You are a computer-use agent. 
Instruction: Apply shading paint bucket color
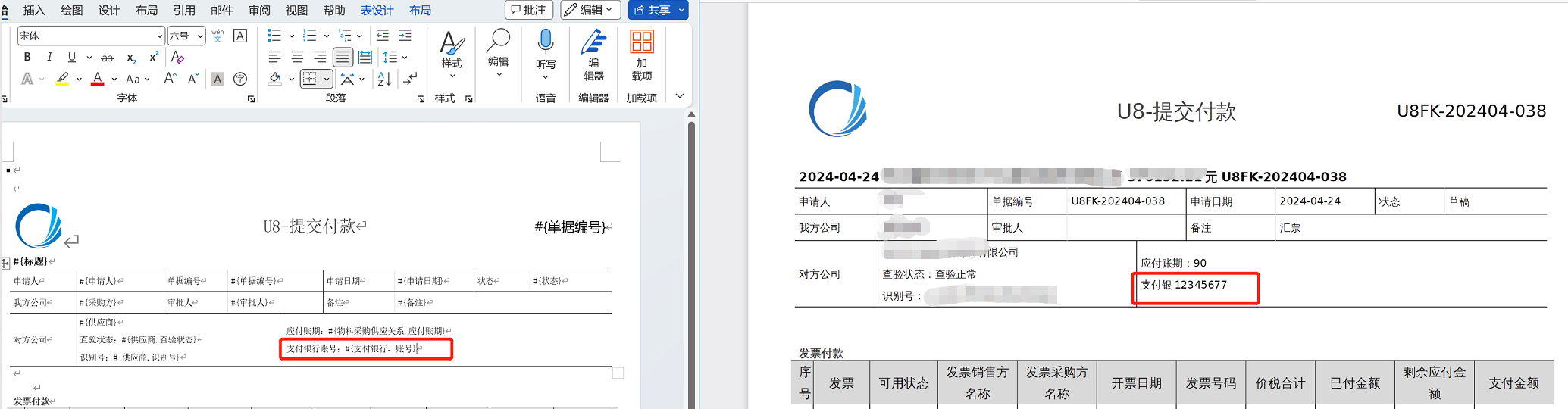(x=275, y=79)
